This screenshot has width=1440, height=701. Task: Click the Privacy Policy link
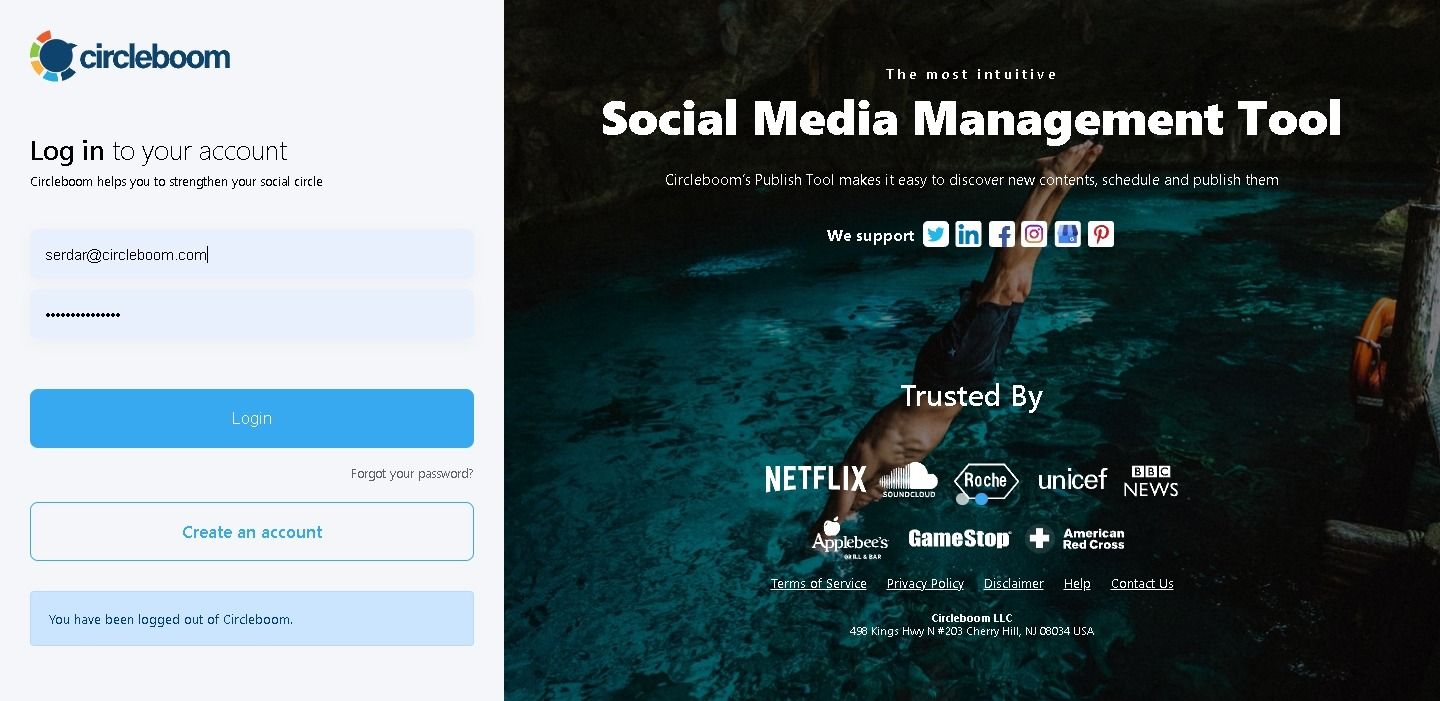click(925, 583)
